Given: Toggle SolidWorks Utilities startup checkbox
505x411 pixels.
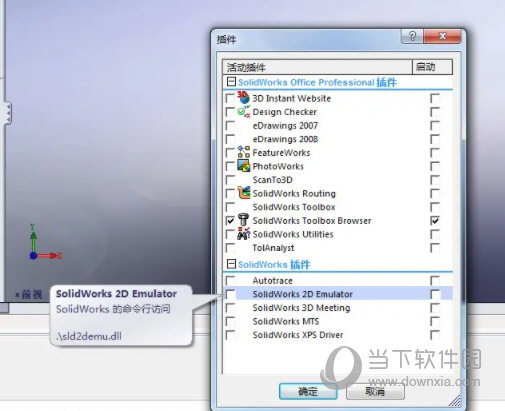Looking at the screenshot, I should [x=435, y=234].
